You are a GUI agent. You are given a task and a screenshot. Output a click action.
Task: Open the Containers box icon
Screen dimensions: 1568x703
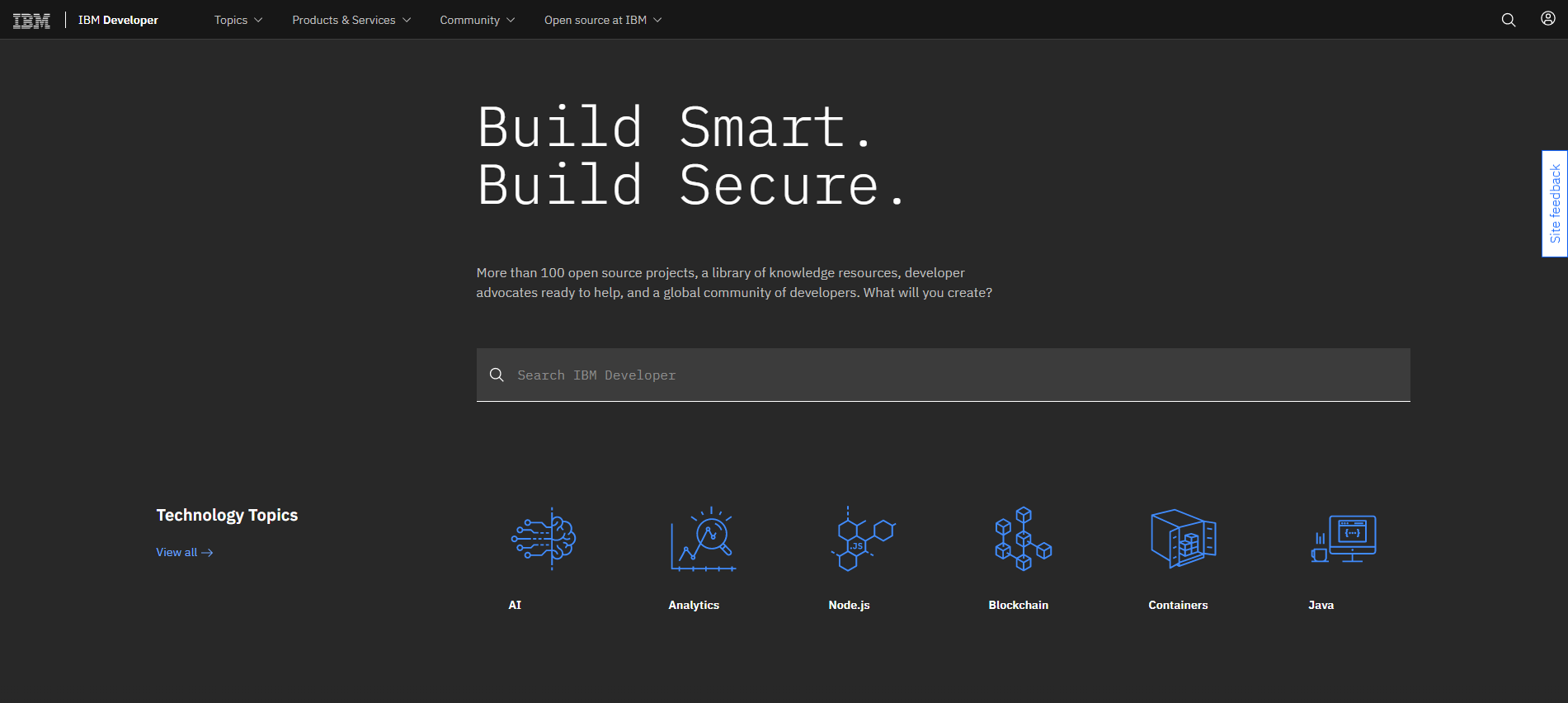coord(1183,539)
